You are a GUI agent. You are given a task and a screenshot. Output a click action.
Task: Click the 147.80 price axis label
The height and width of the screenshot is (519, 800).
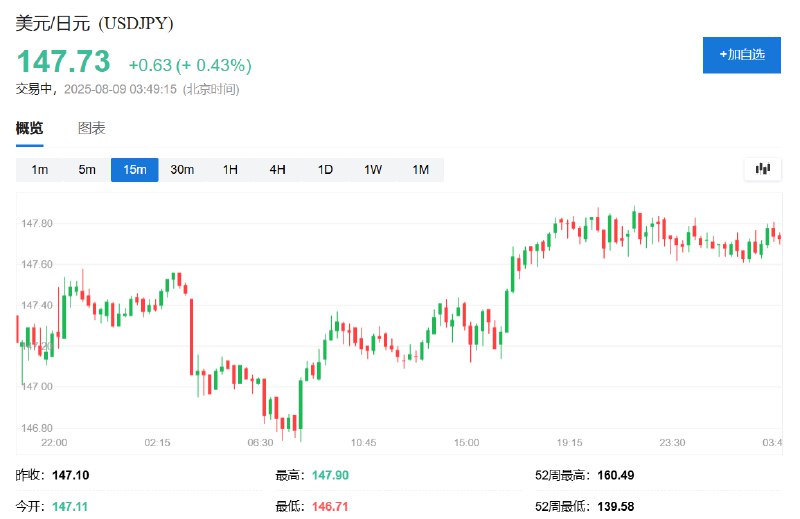(37, 224)
